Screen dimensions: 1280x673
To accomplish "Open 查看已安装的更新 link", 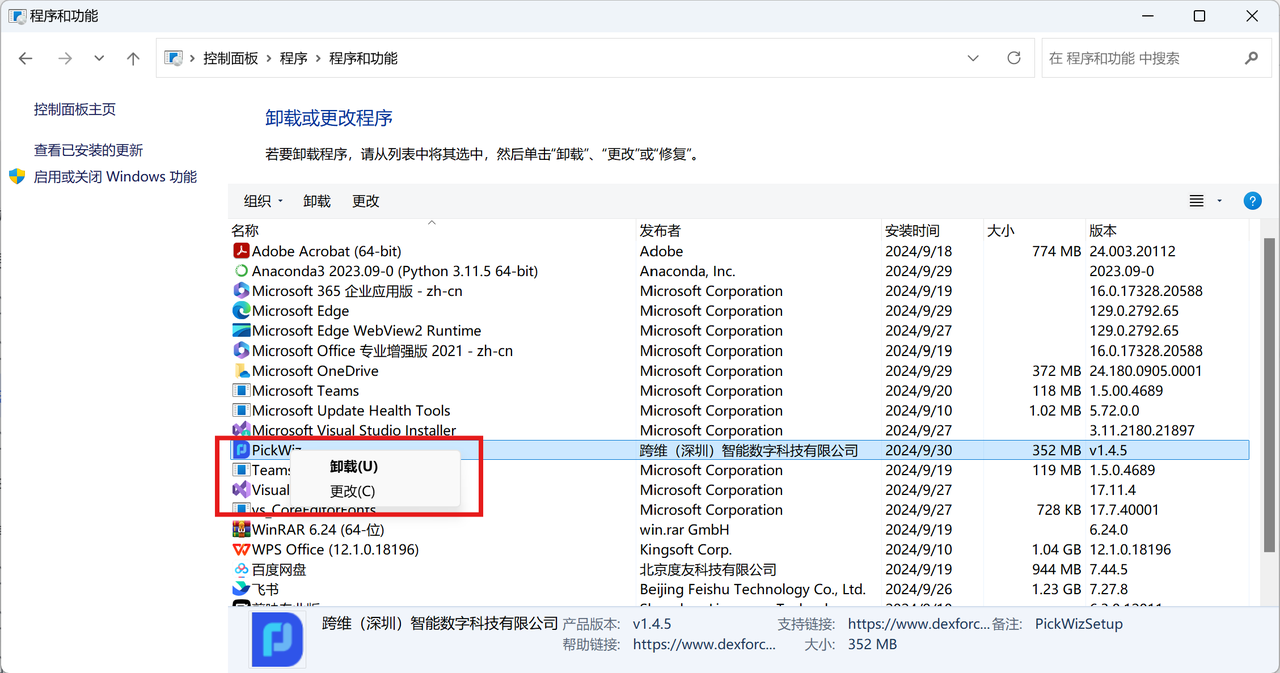I will click(x=88, y=150).
